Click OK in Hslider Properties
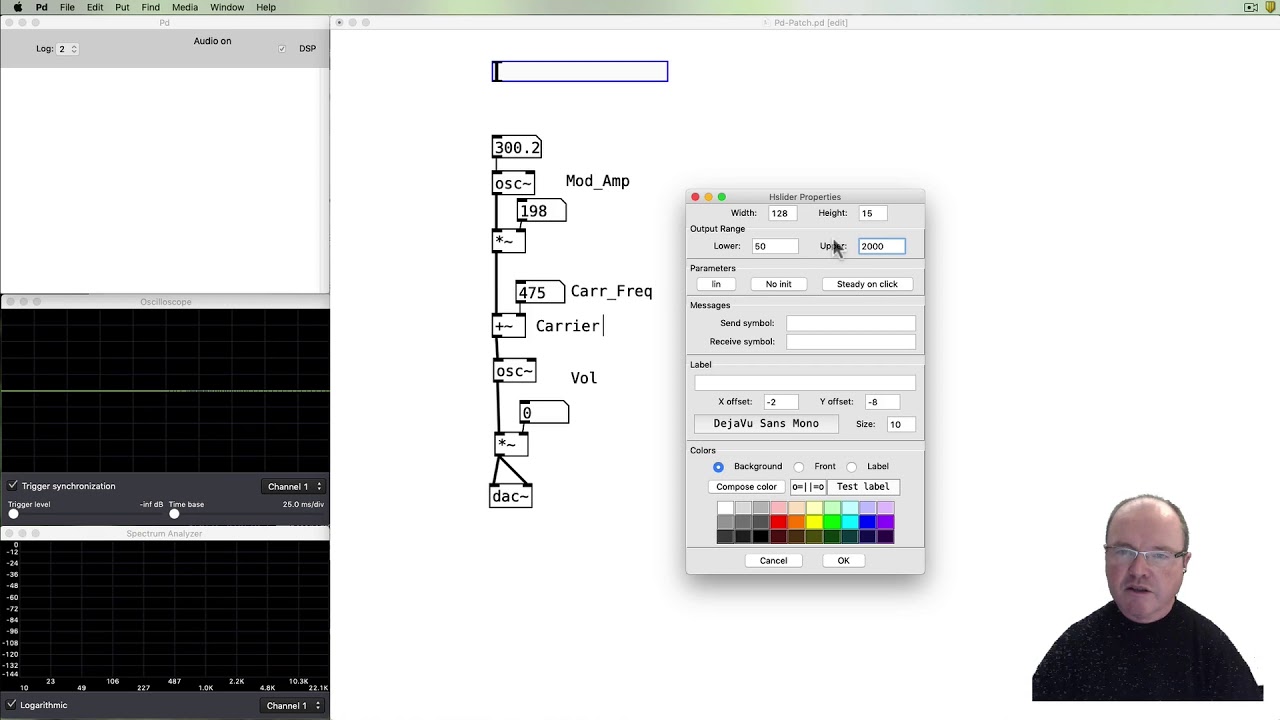Image resolution: width=1280 pixels, height=720 pixels. coord(843,561)
